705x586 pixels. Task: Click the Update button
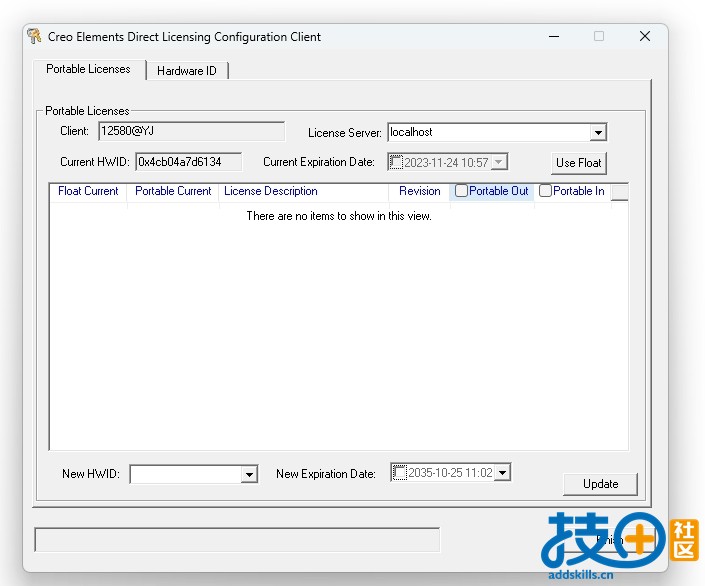point(600,484)
